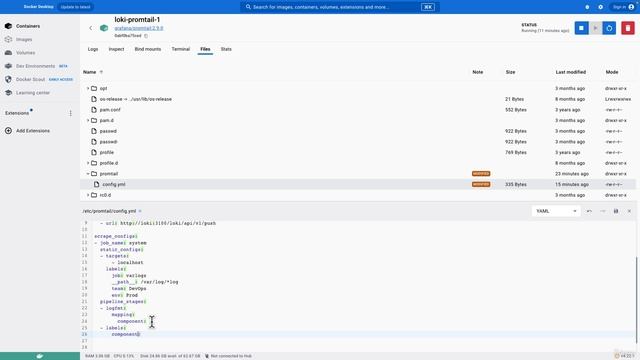Click the modified badge on promtail row

coord(481,174)
